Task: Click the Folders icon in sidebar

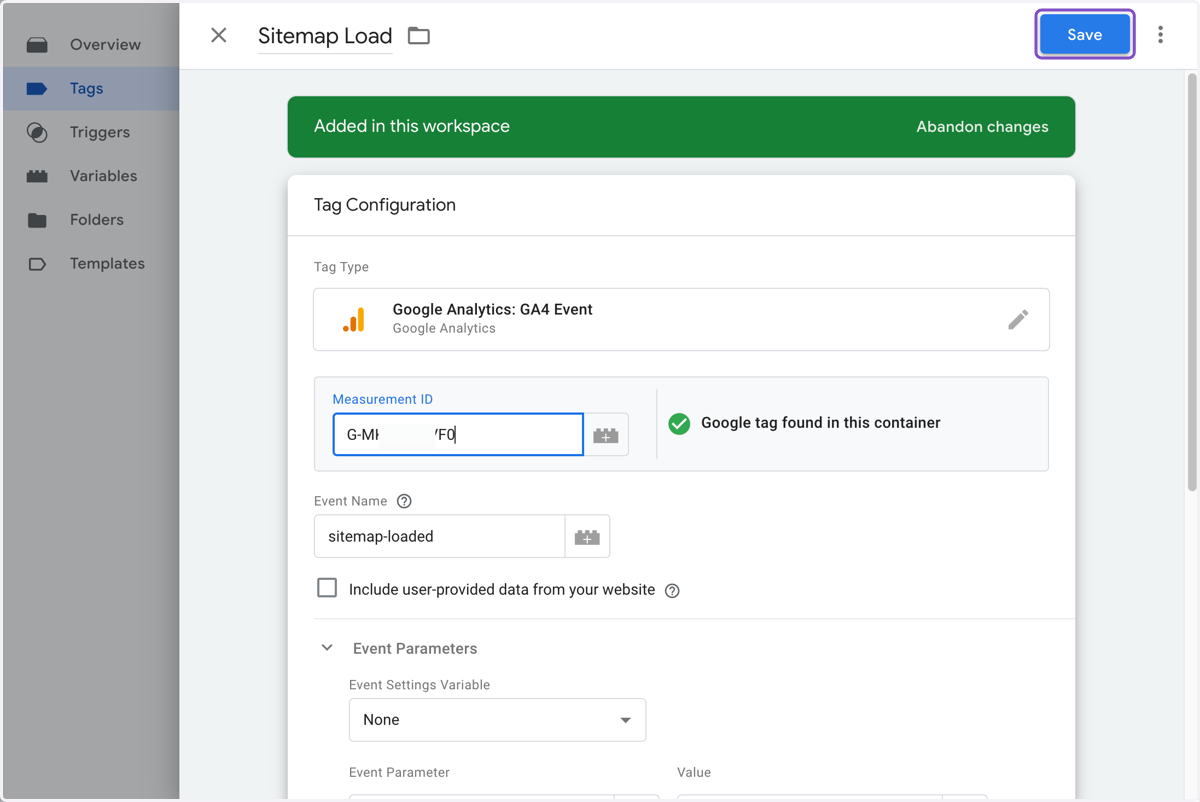Action: point(37,220)
